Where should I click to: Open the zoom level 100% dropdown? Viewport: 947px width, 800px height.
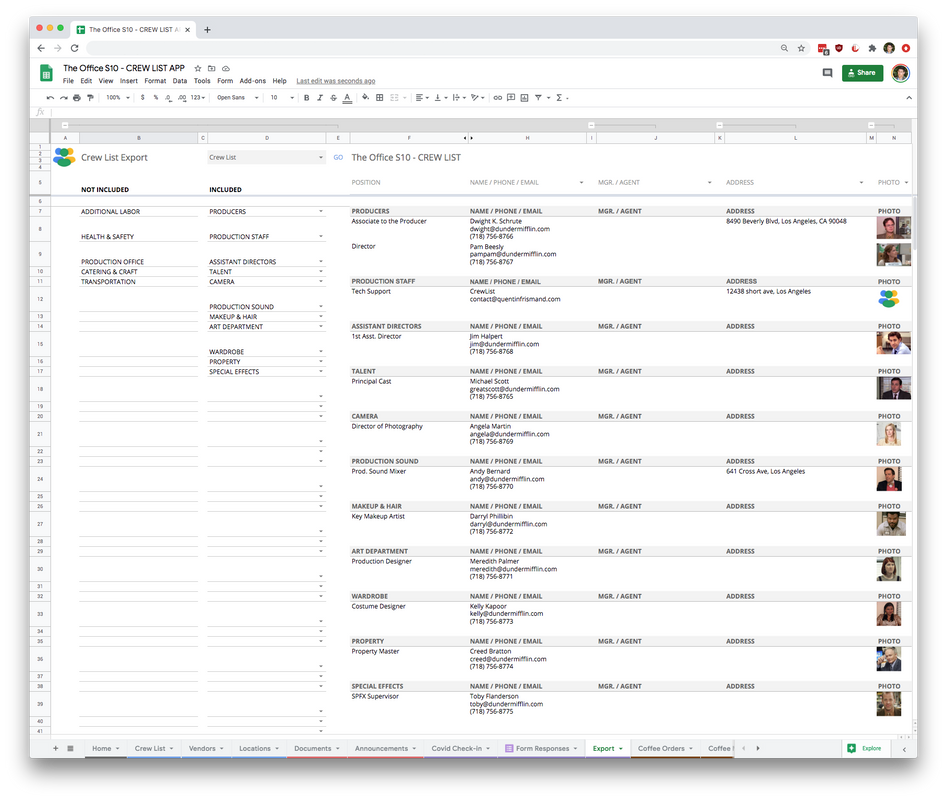118,98
